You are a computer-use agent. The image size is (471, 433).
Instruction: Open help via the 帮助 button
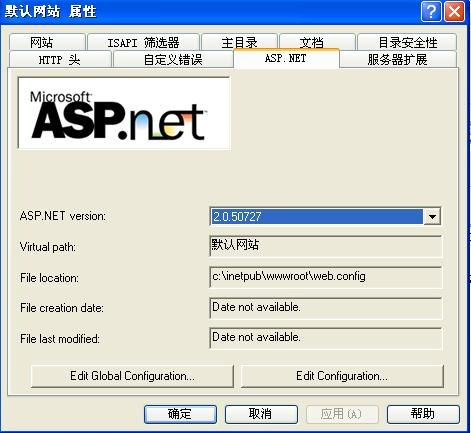coord(423,414)
